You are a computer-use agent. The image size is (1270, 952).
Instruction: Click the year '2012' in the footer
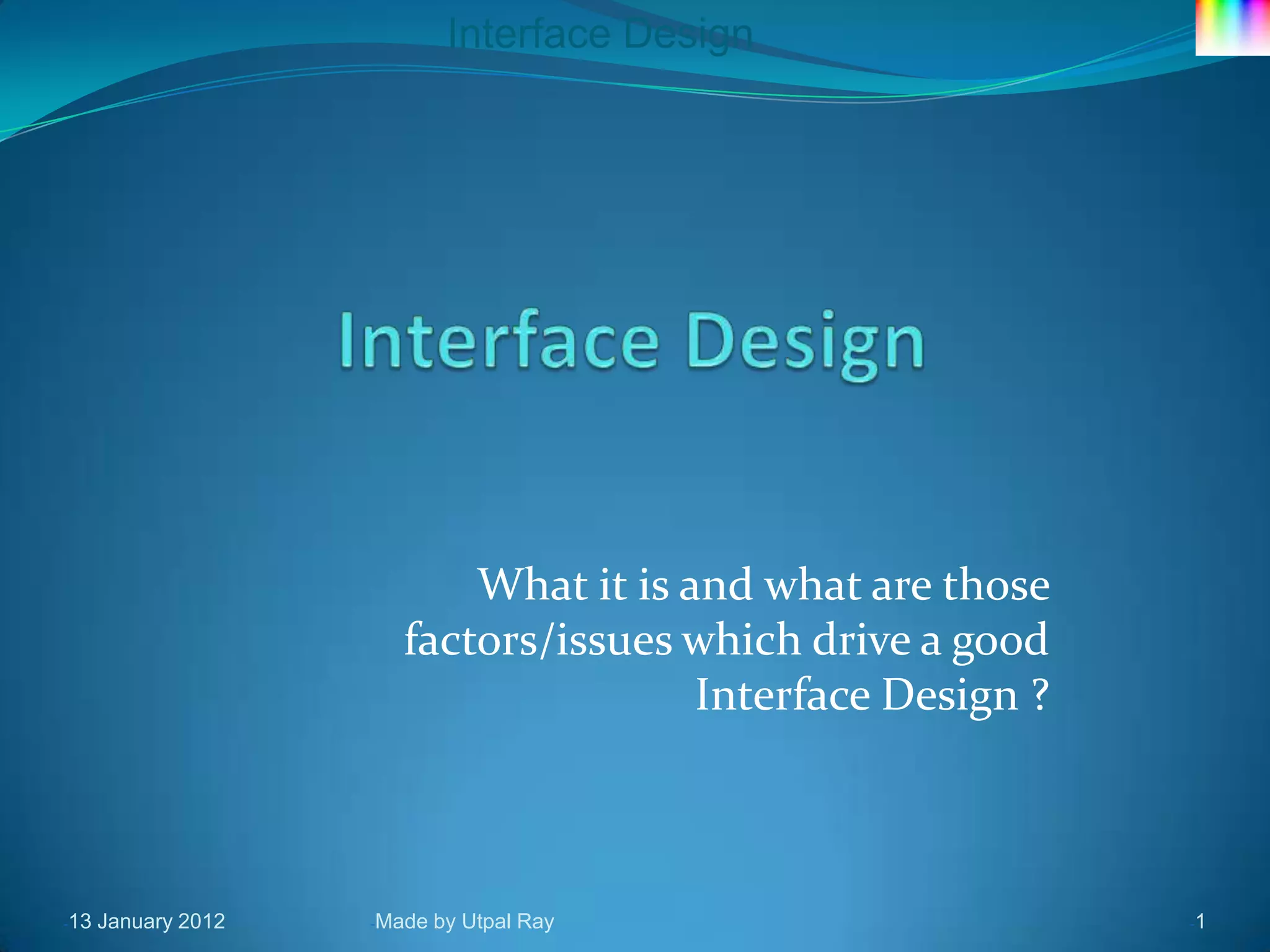[x=201, y=921]
